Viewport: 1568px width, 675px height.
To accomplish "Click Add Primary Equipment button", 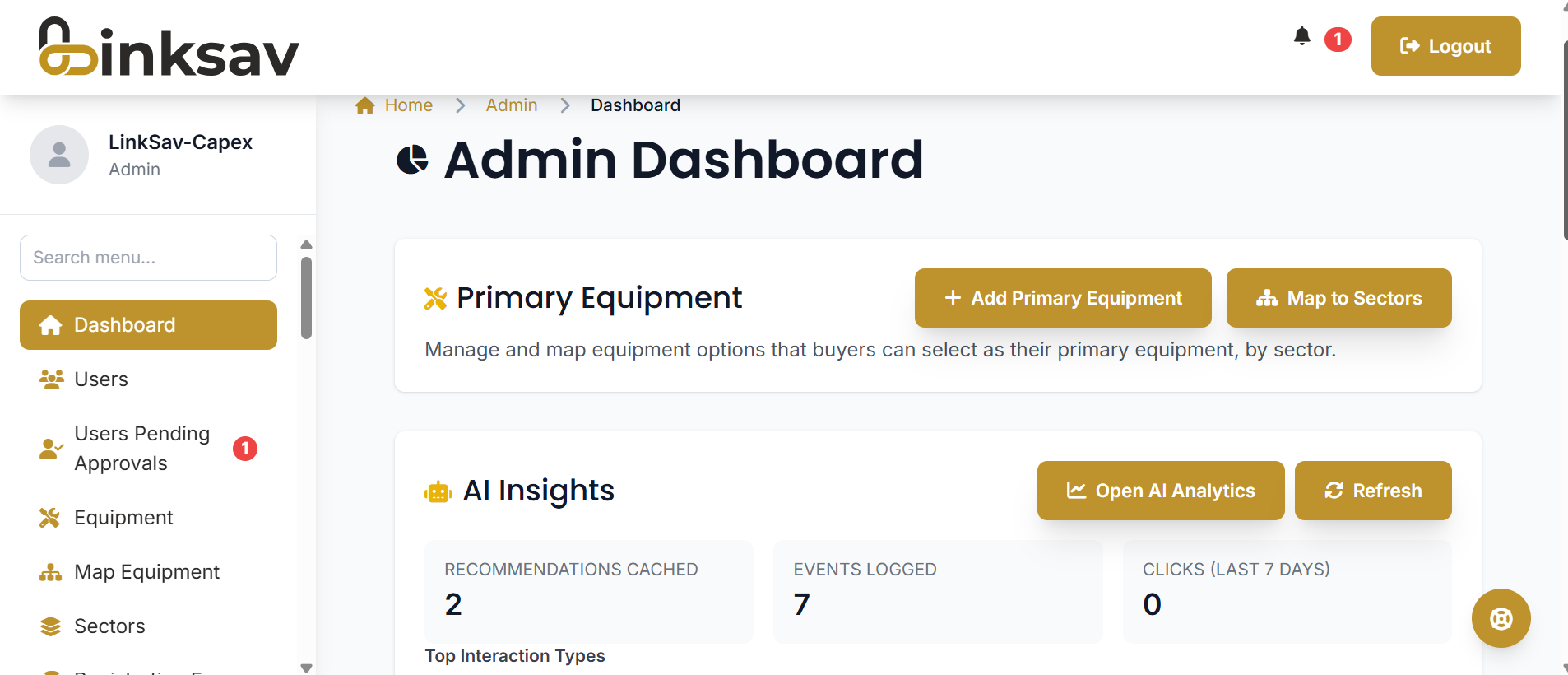I will (x=1063, y=298).
